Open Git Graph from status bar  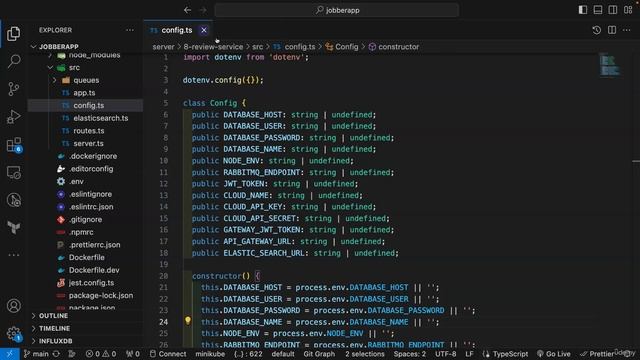point(319,354)
